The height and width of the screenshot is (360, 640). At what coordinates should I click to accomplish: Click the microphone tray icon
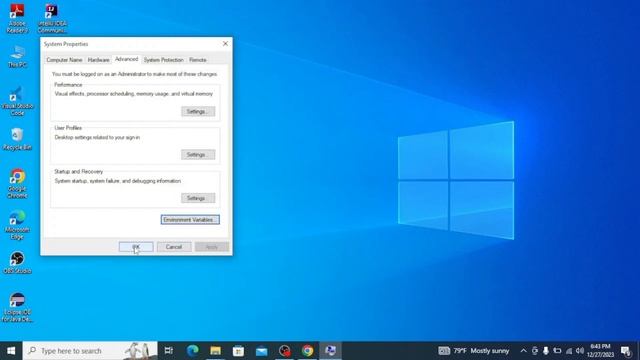pyautogui.click(x=546, y=351)
